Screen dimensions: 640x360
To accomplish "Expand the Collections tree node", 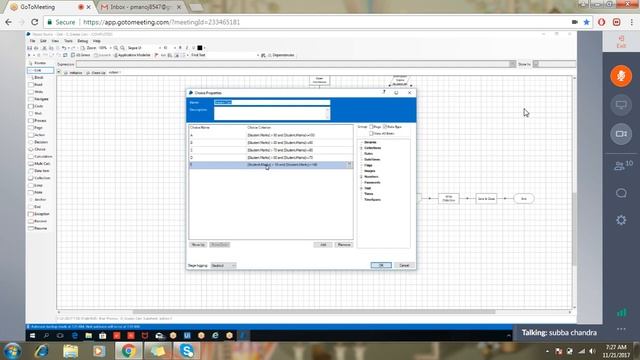I will click(x=361, y=148).
